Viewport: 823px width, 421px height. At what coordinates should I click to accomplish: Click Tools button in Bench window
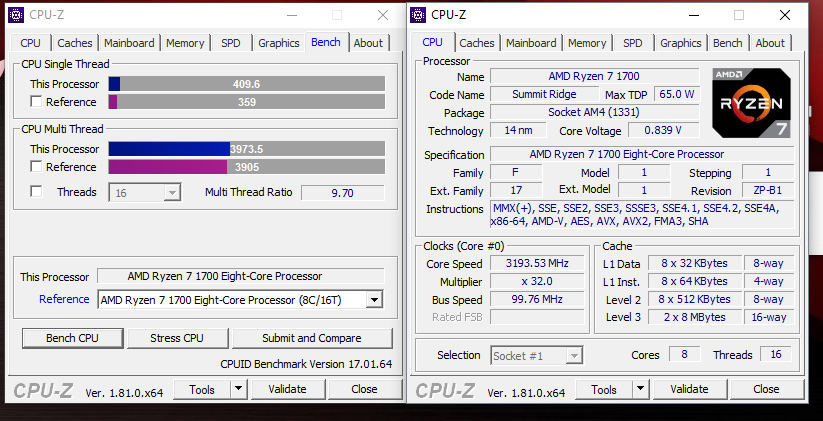coord(202,390)
